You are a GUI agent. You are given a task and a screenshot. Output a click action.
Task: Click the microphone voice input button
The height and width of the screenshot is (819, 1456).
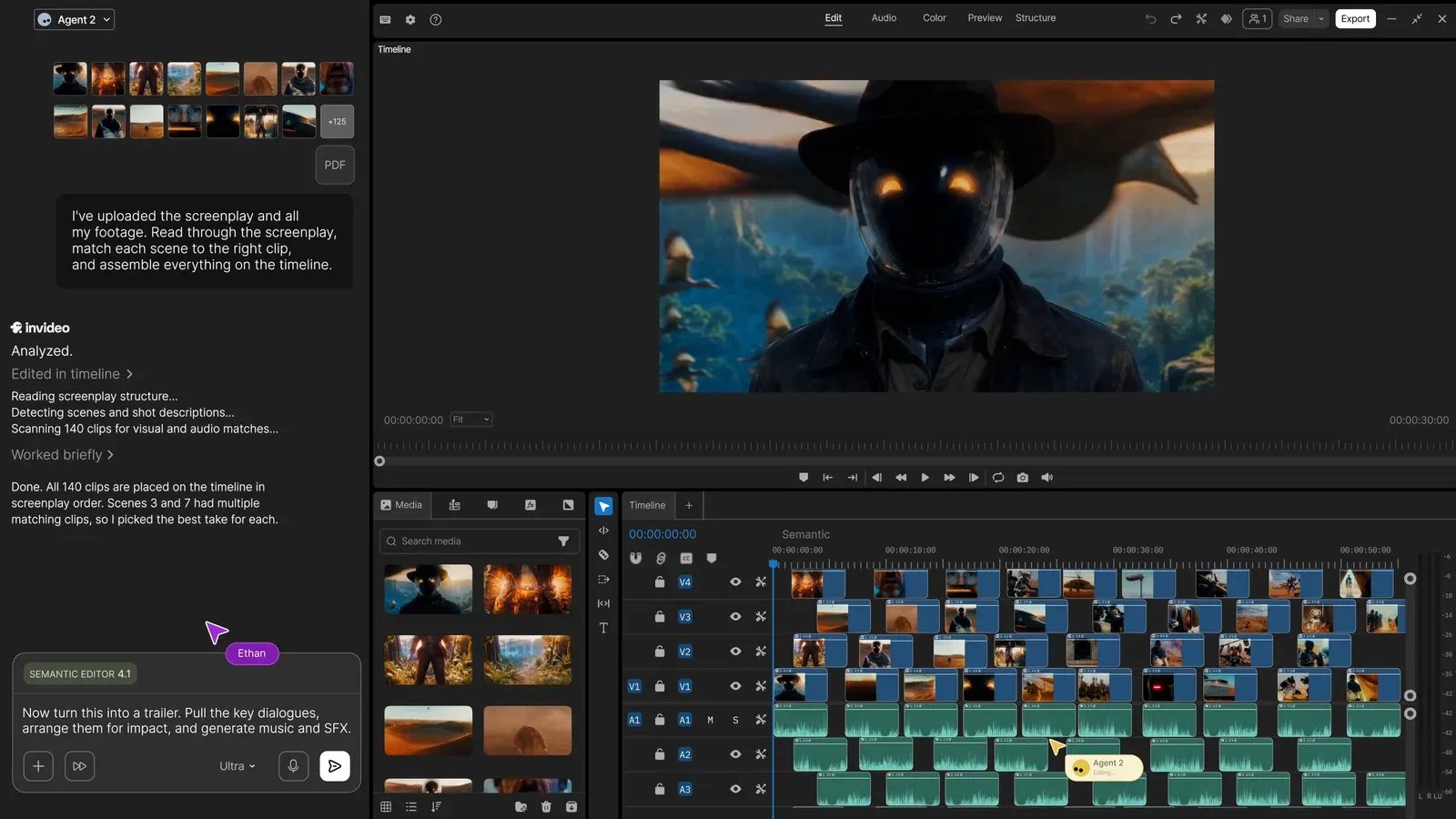pyautogui.click(x=293, y=766)
